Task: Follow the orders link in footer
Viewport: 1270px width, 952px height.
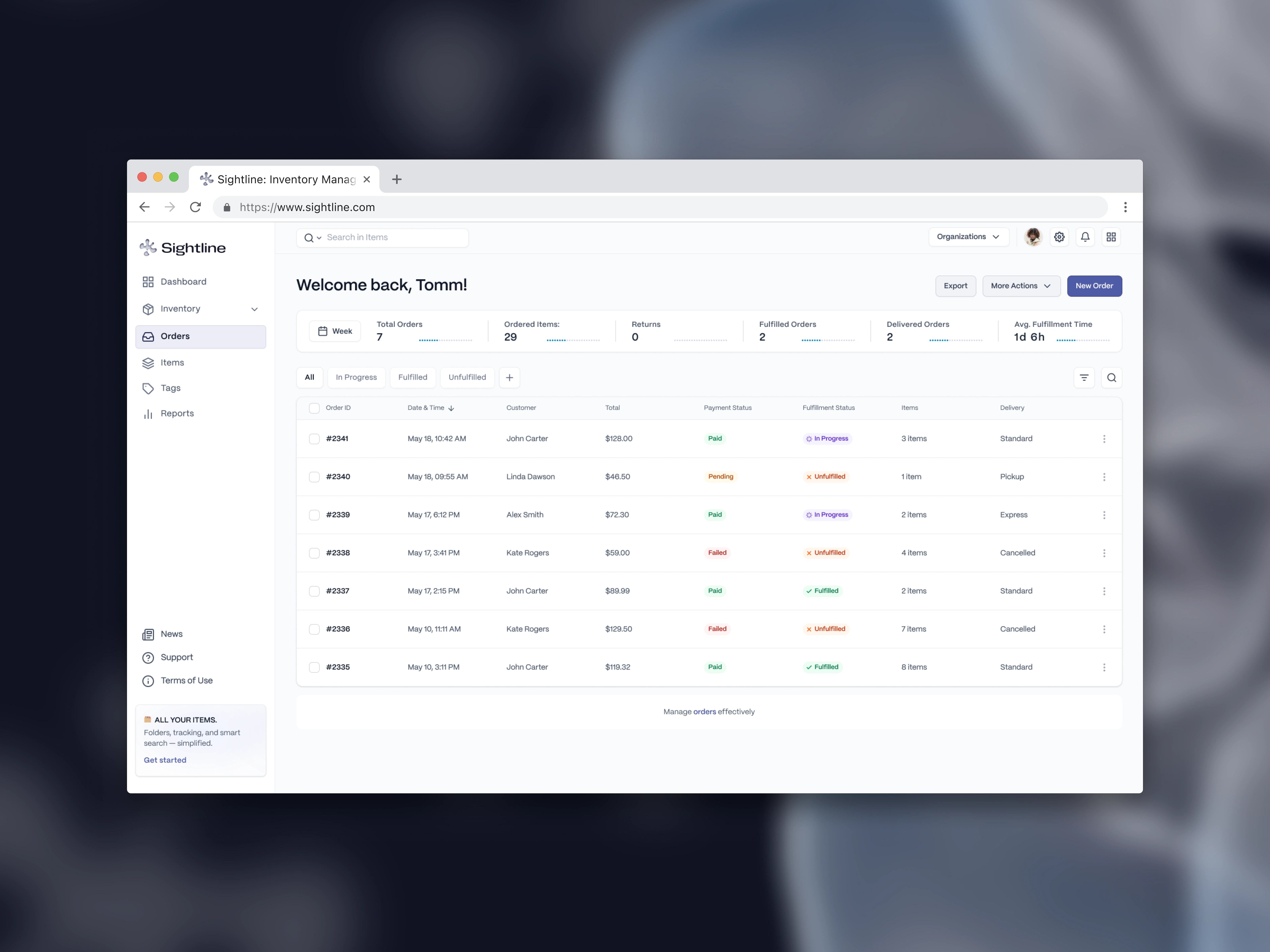Action: click(x=704, y=712)
